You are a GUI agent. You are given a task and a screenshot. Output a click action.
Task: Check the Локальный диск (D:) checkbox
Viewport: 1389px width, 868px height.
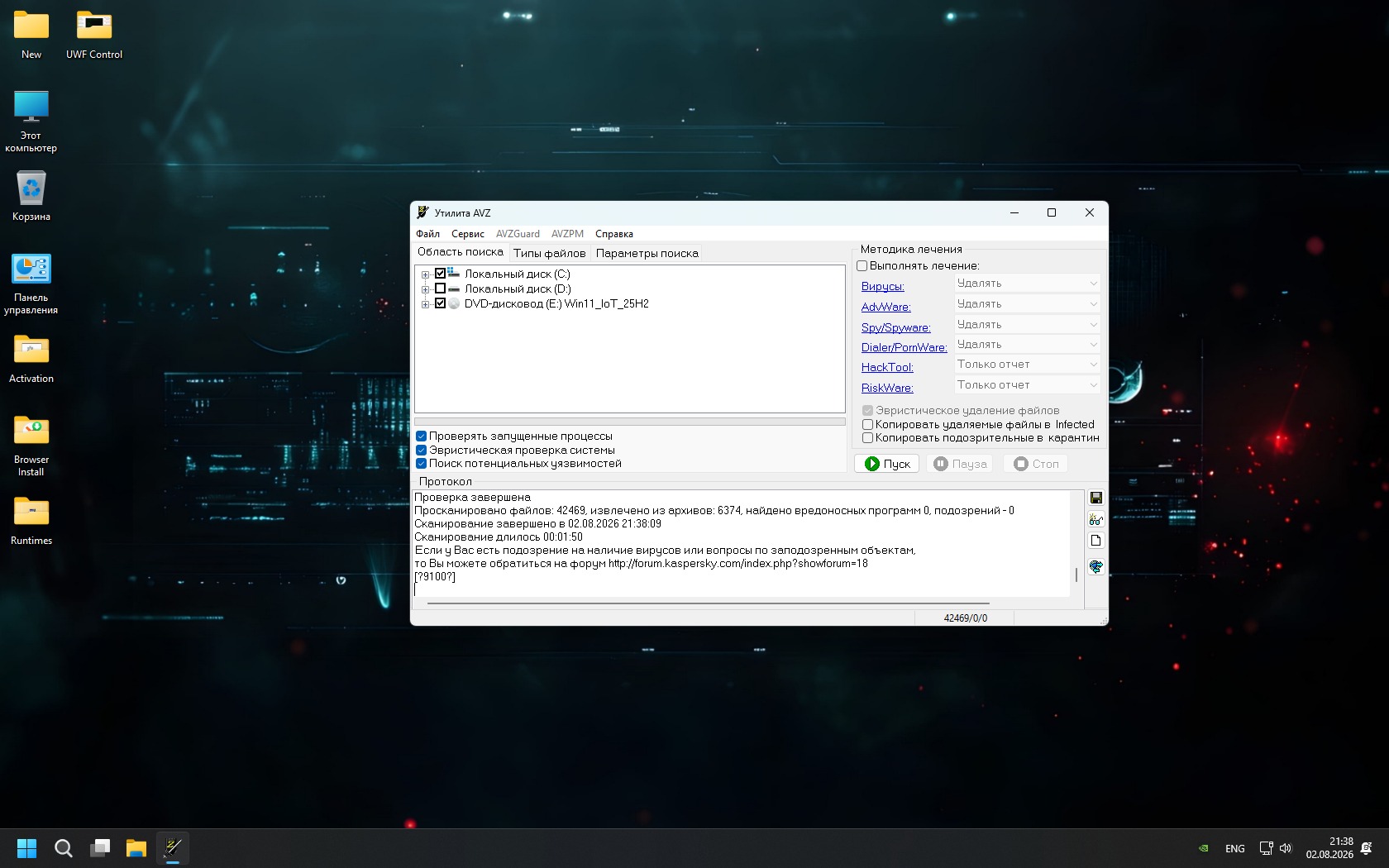click(x=440, y=289)
